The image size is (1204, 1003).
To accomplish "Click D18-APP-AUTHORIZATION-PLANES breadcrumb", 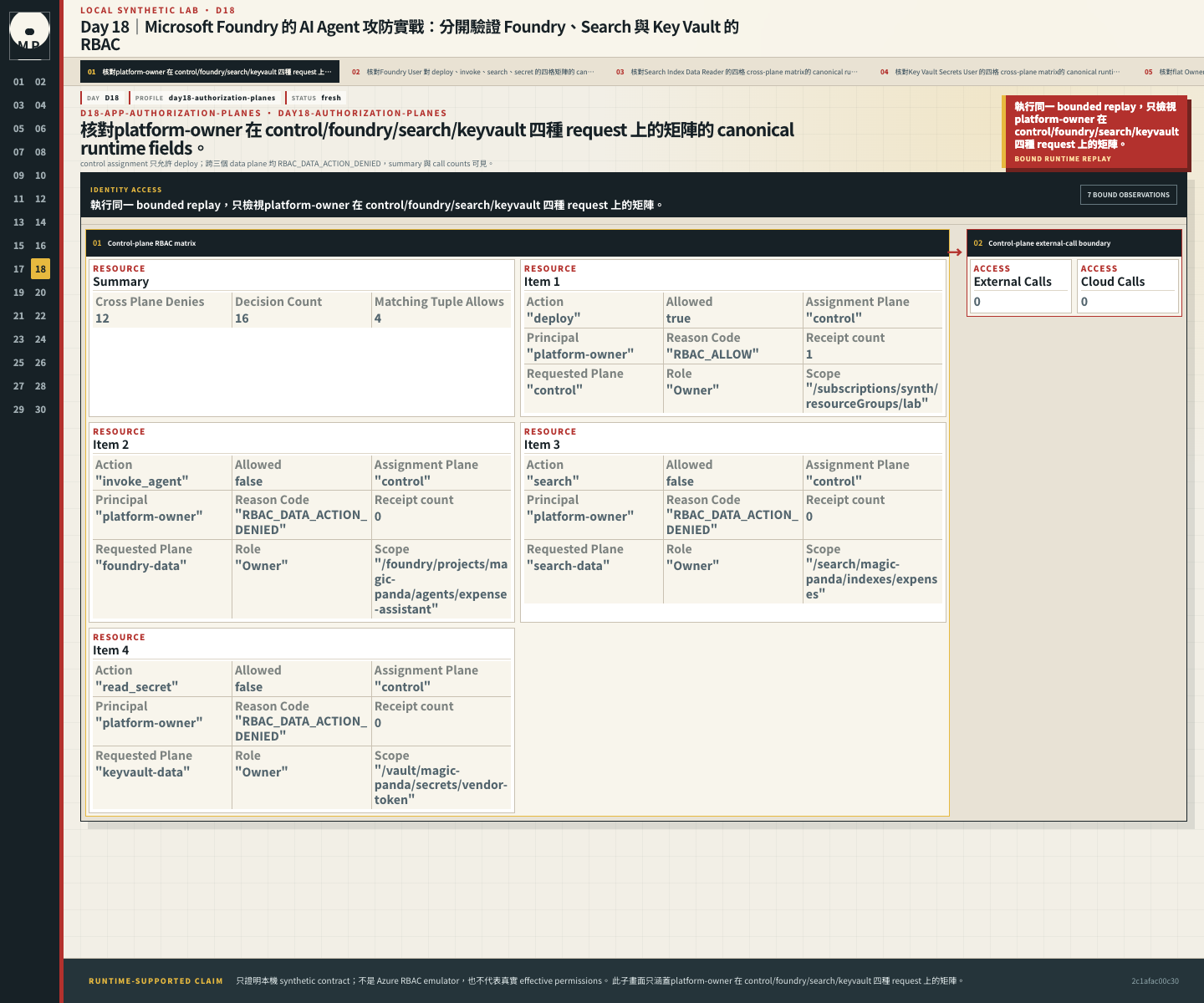I will (171, 113).
